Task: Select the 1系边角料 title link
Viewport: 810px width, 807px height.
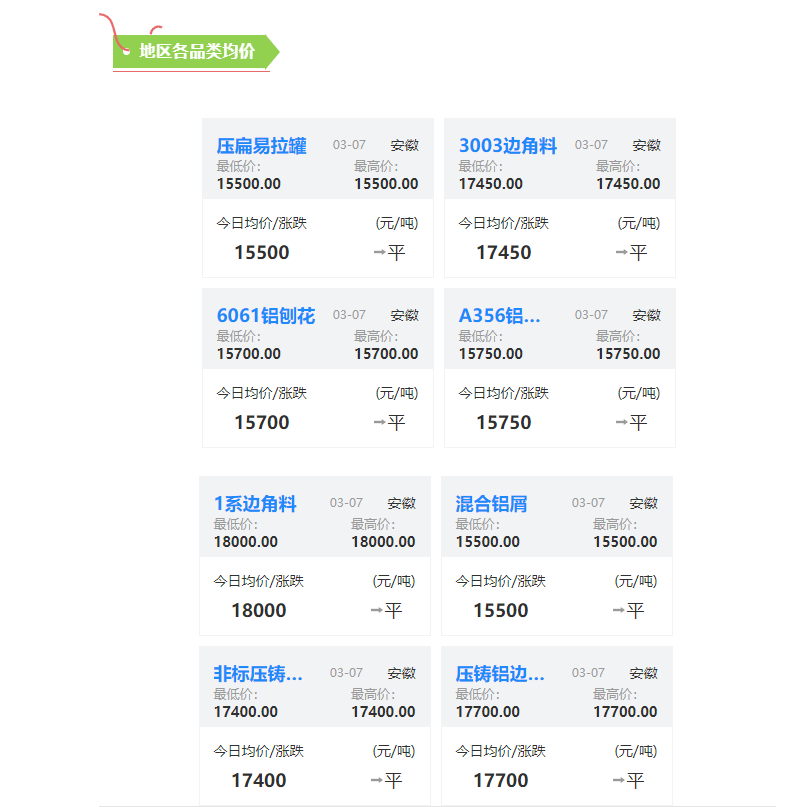Action: (x=255, y=504)
